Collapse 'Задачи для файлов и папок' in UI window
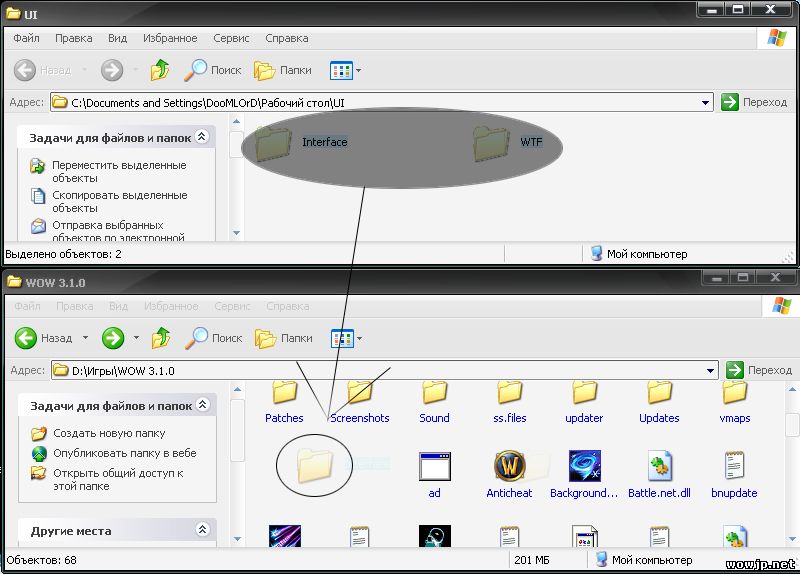 [201, 137]
